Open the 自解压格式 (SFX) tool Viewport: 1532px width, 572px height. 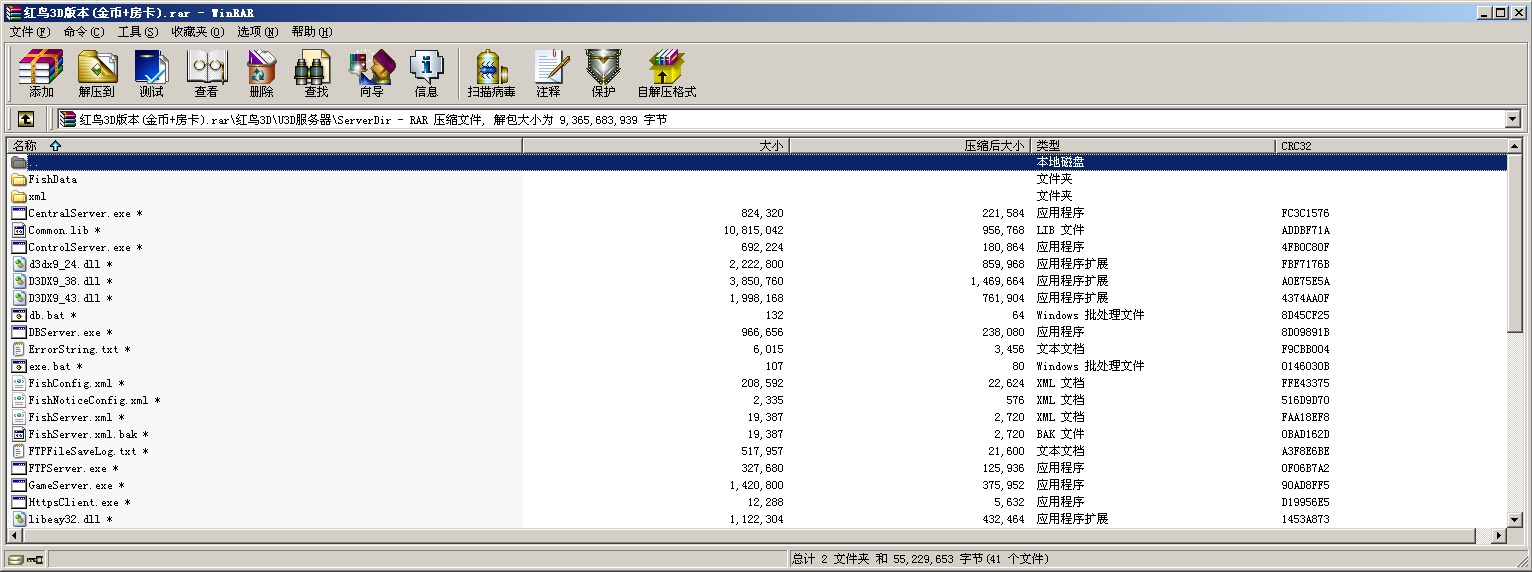click(666, 73)
